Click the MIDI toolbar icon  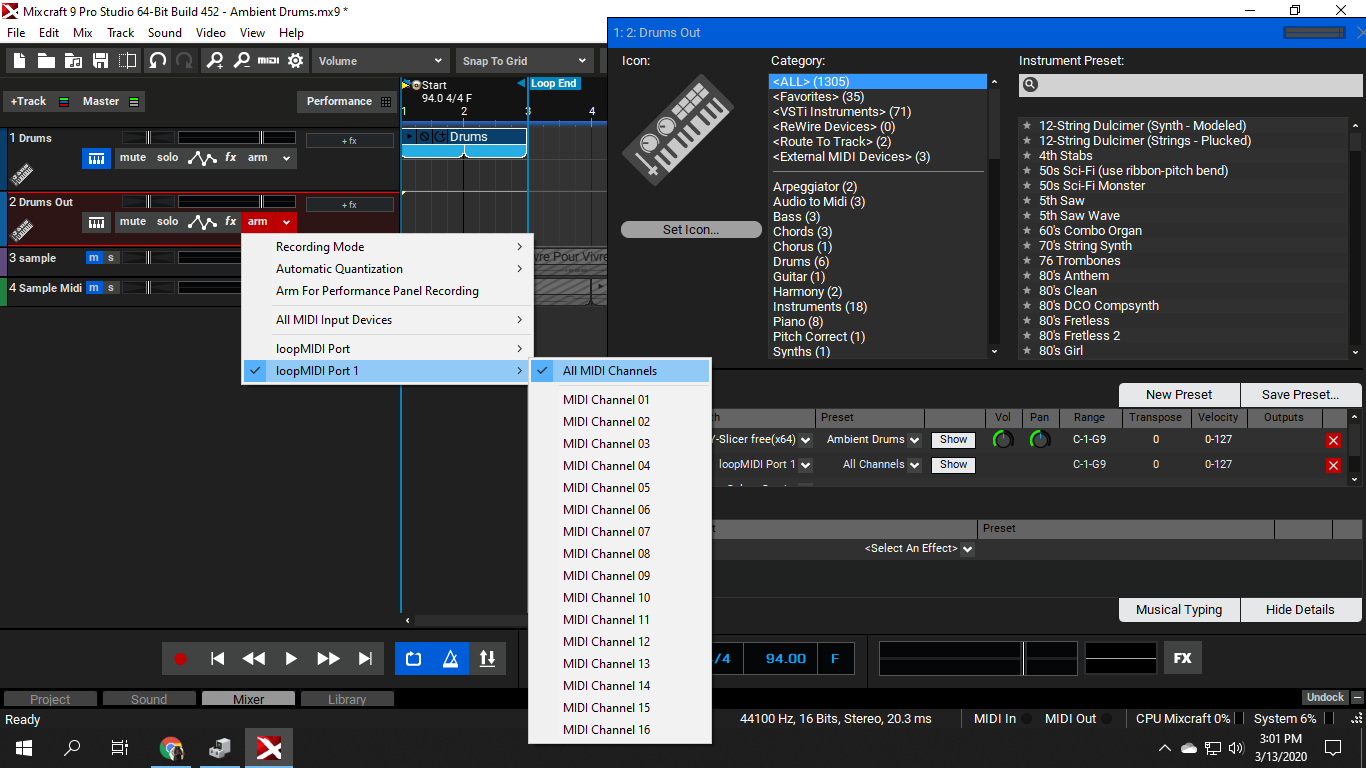click(x=268, y=61)
